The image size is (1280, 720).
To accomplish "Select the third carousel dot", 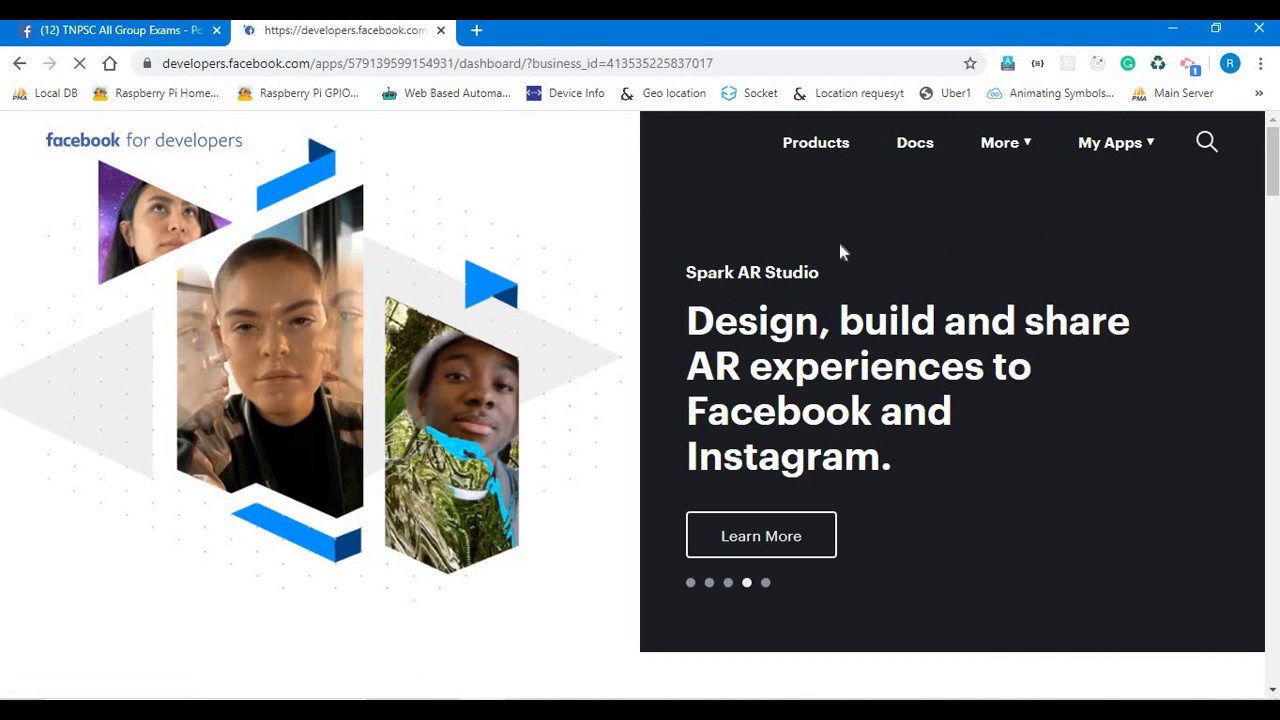I will pyautogui.click(x=728, y=582).
